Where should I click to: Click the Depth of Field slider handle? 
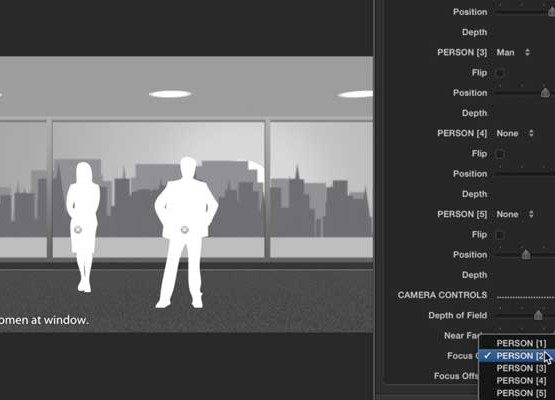538,315
